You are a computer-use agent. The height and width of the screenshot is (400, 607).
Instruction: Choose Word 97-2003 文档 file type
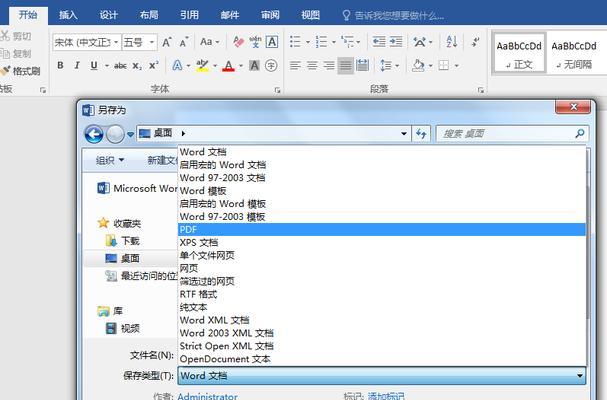pyautogui.click(x=382, y=178)
